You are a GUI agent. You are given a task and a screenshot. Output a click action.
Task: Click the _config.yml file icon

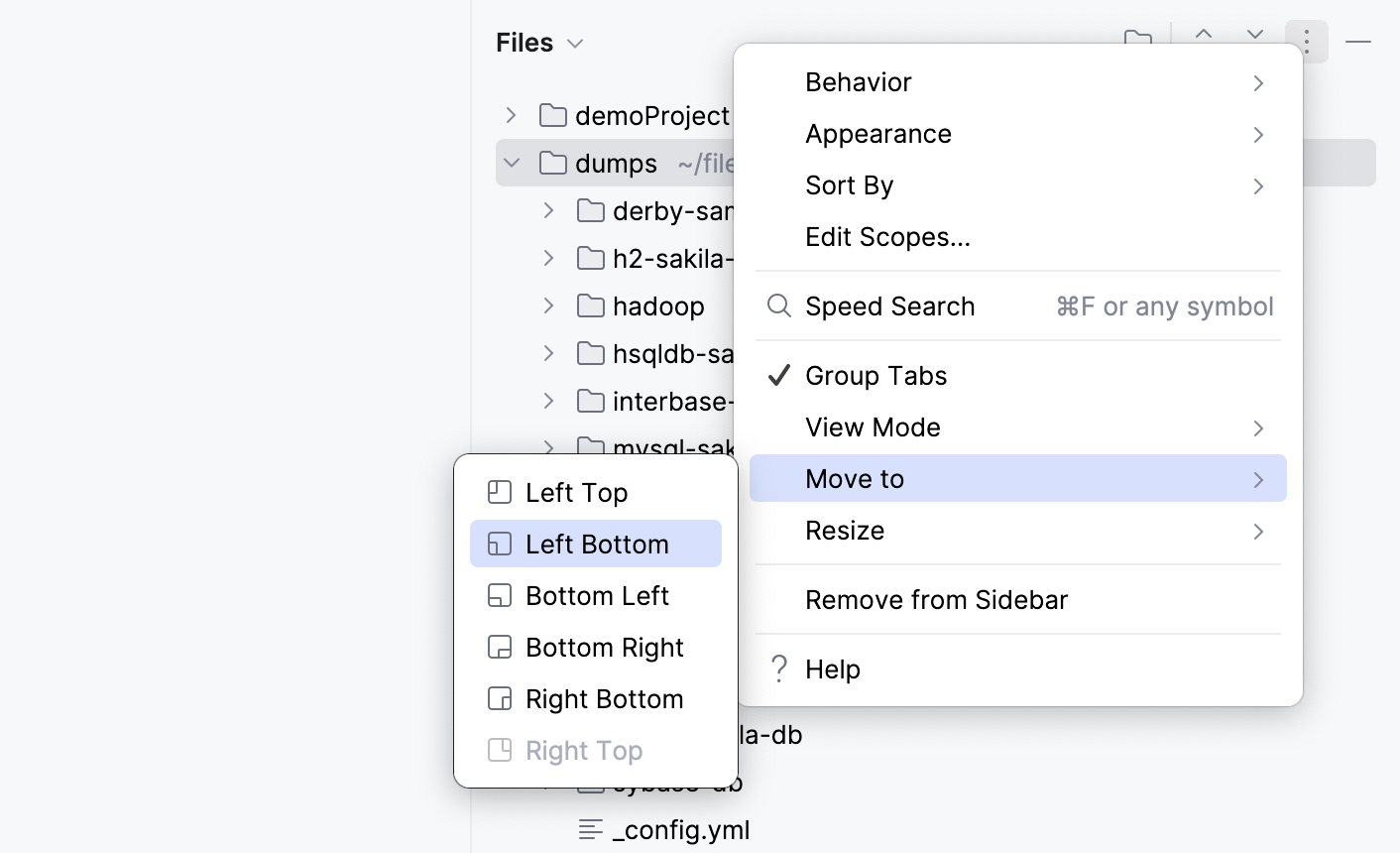pyautogui.click(x=592, y=830)
